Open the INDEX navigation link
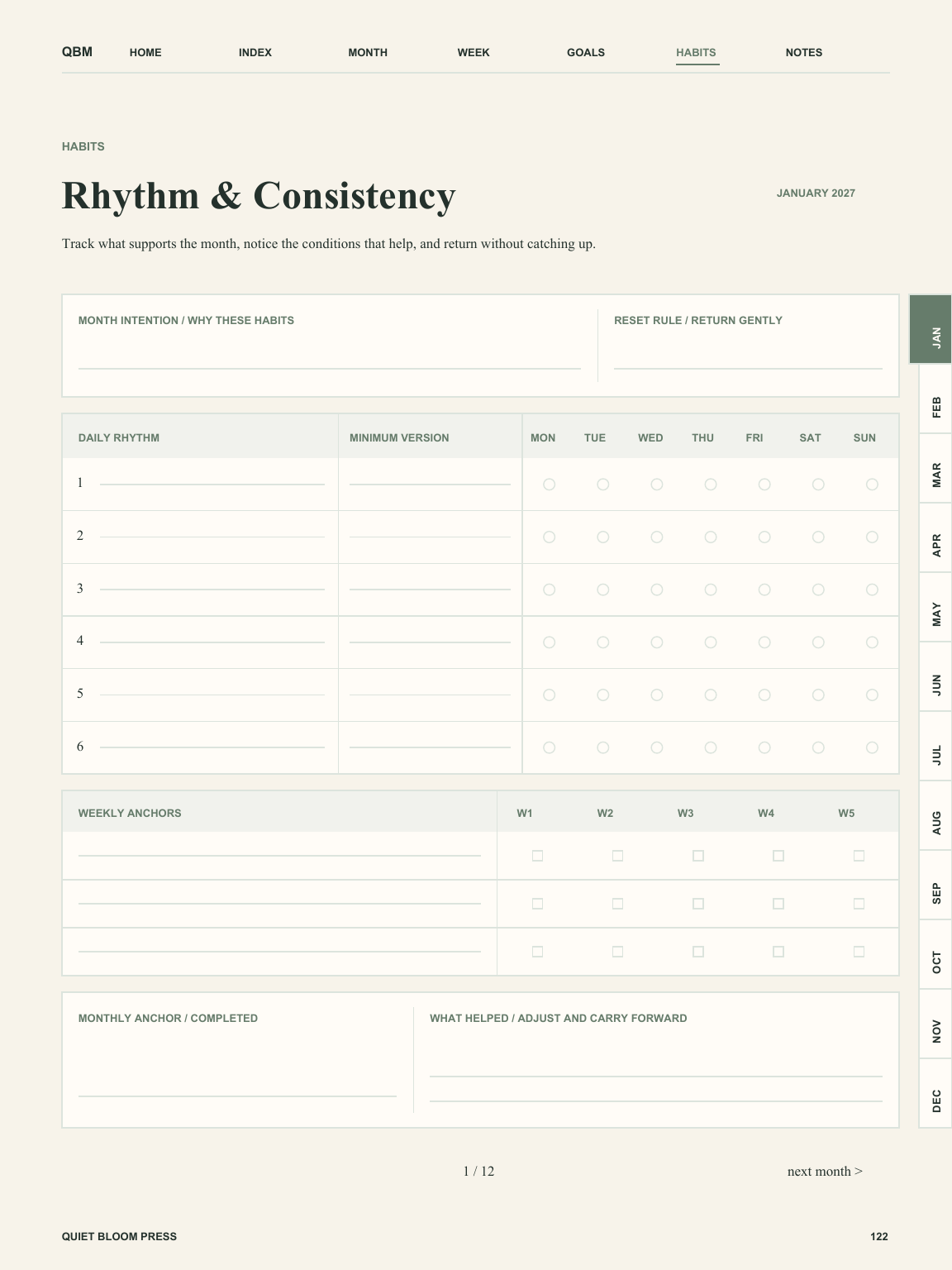This screenshot has height=1270, width=952. tap(255, 52)
